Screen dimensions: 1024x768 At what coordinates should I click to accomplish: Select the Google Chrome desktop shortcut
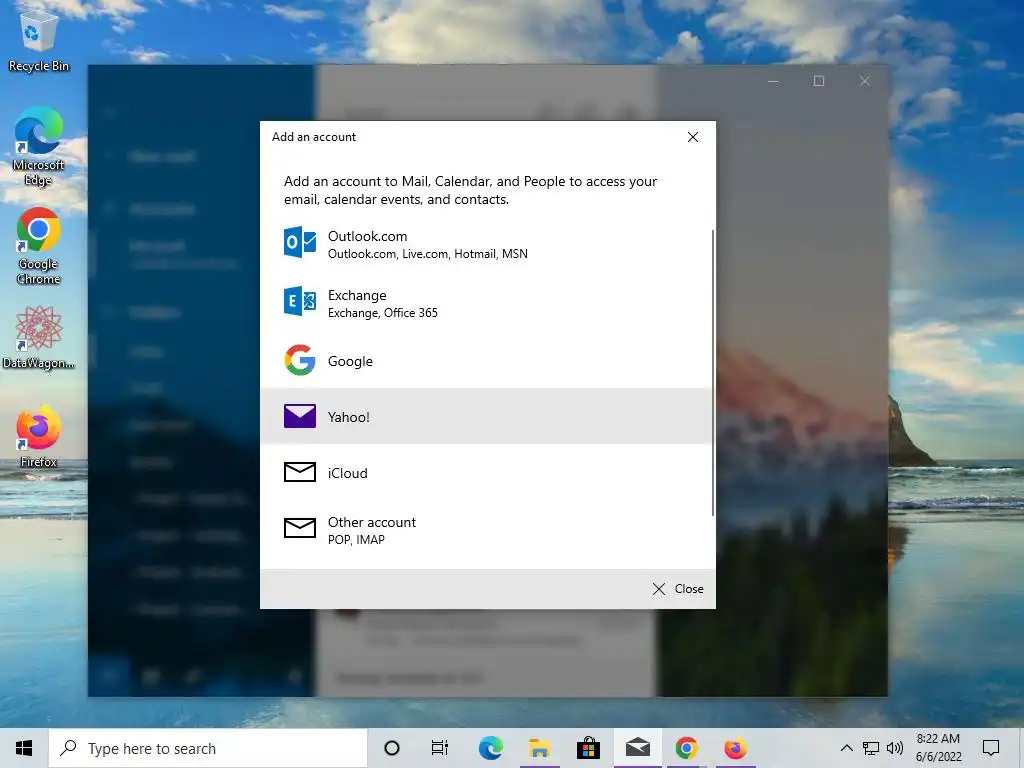click(x=39, y=246)
